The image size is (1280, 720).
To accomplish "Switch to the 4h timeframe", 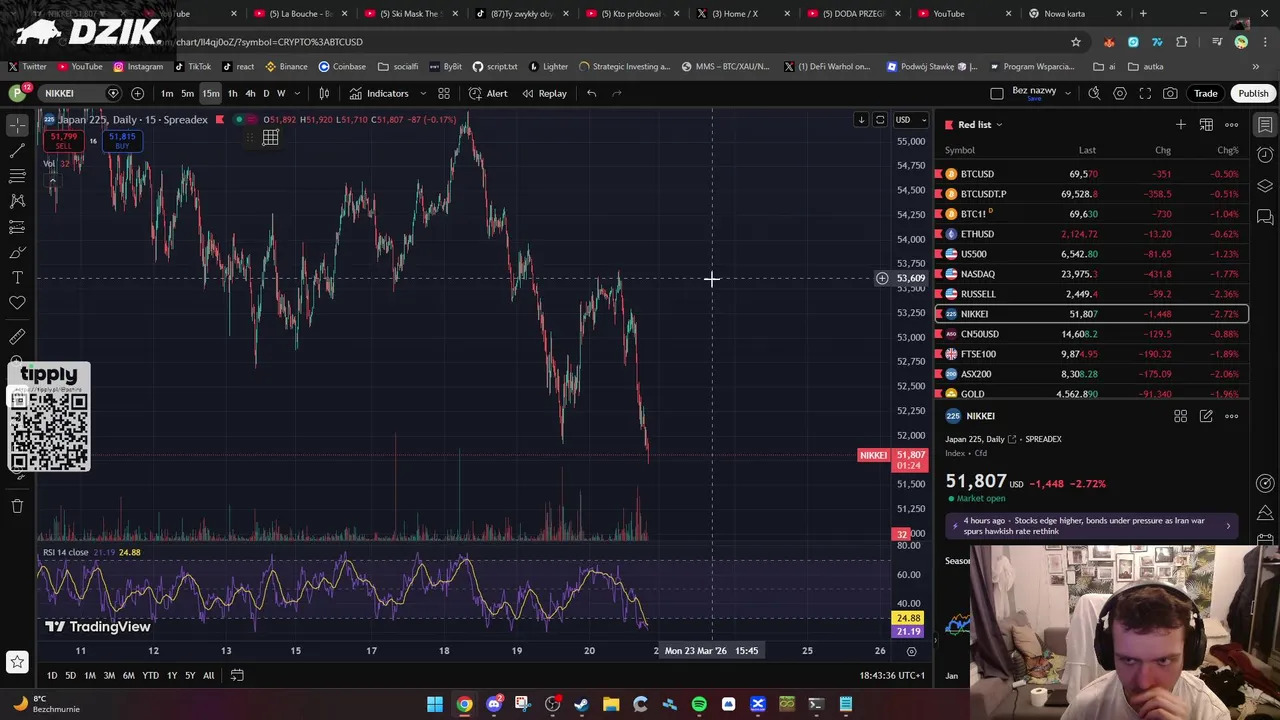I will [250, 93].
